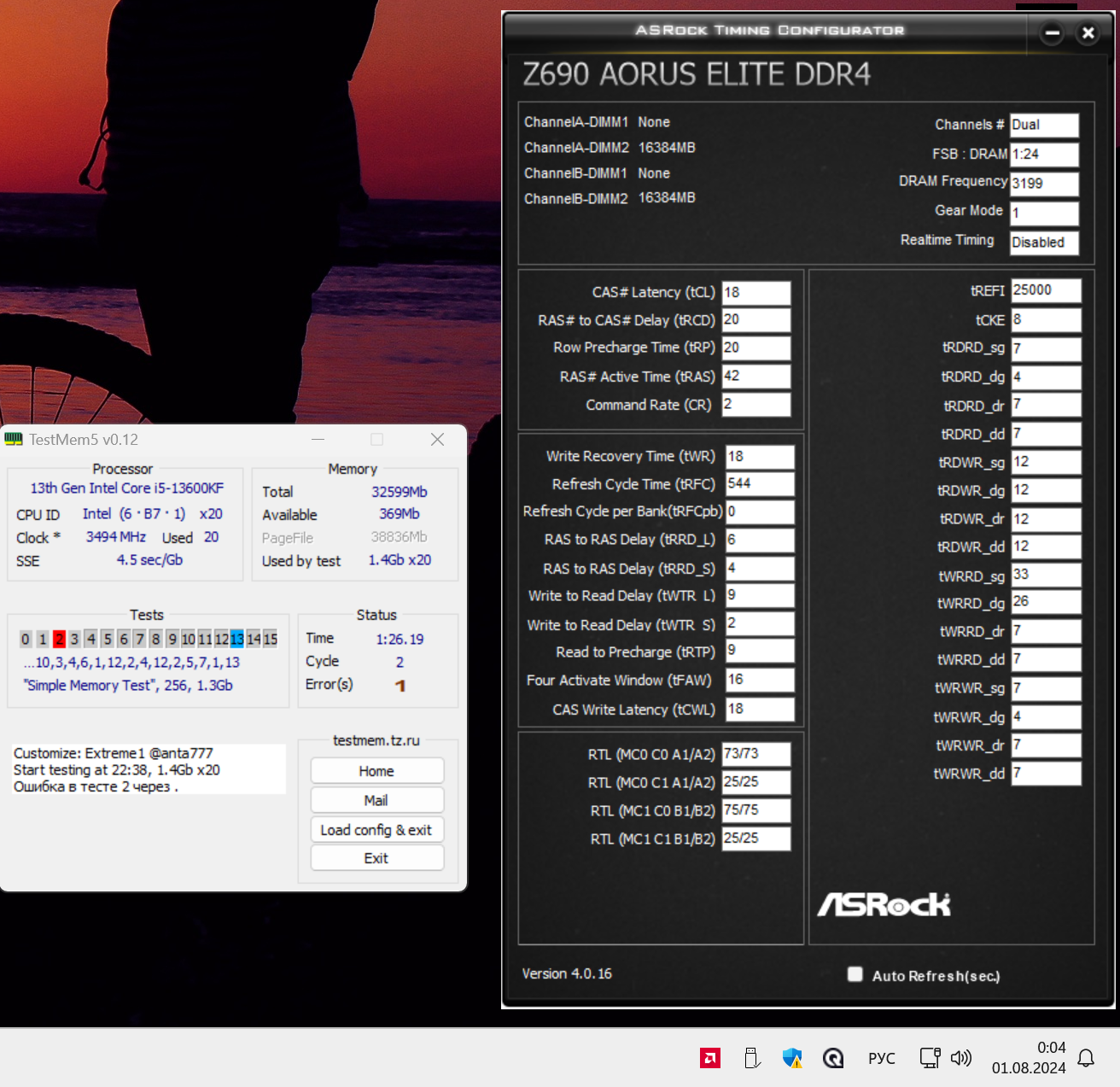
Task: Click the RAS# Active Time (tRAS) field
Action: tap(756, 377)
